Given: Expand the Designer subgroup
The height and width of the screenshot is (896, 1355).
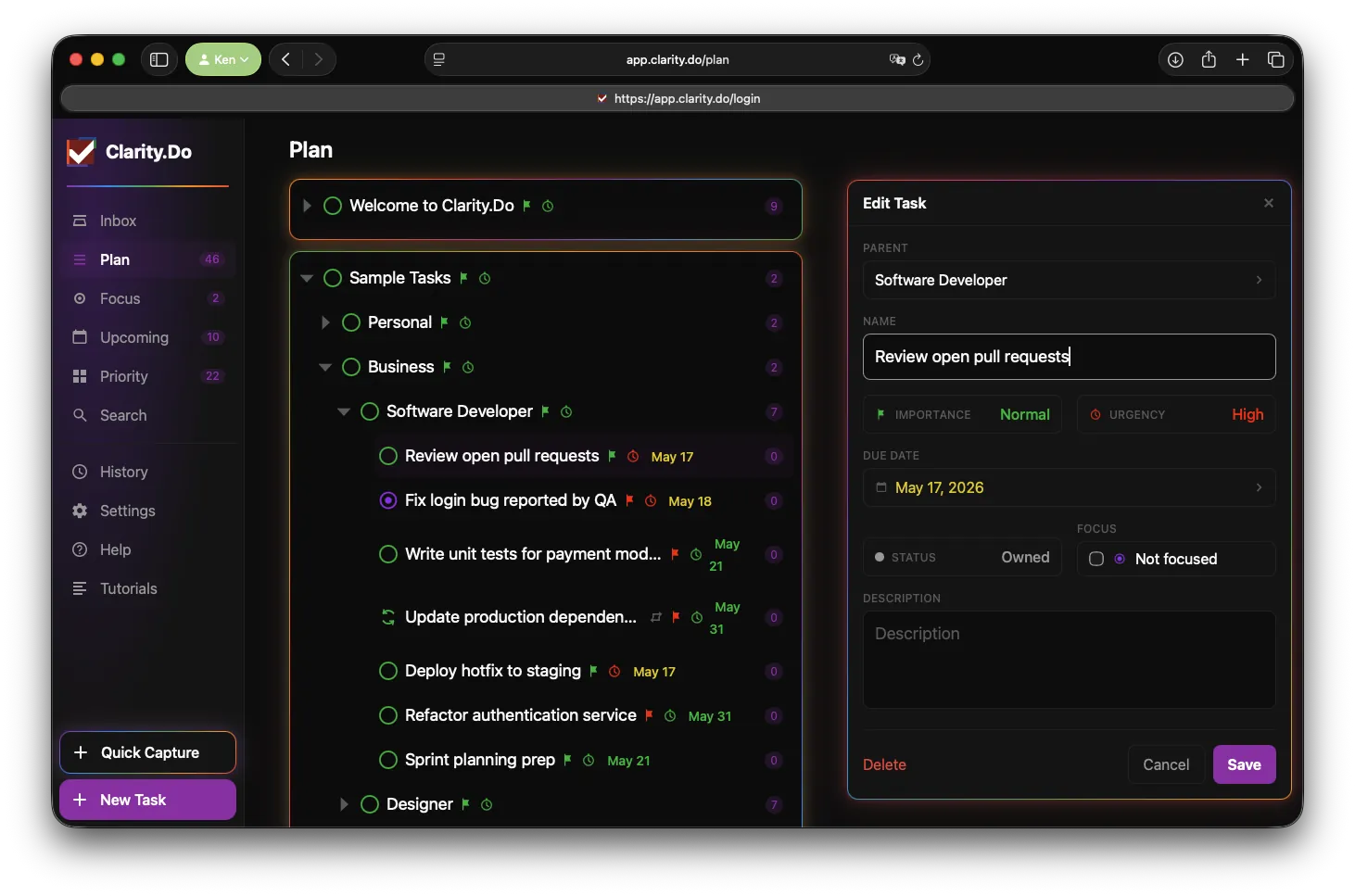Looking at the screenshot, I should (344, 804).
